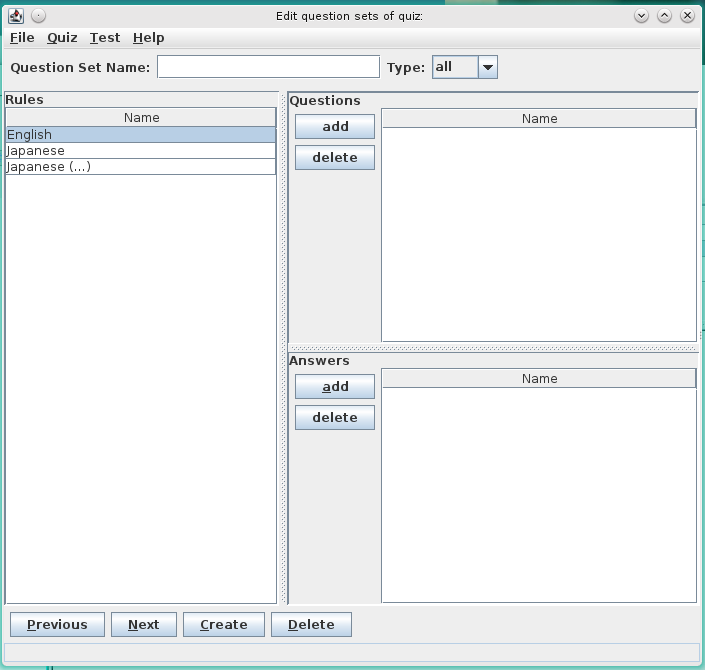Close the Edit question sets window
The width and height of the screenshot is (705, 670).
click(x=687, y=16)
